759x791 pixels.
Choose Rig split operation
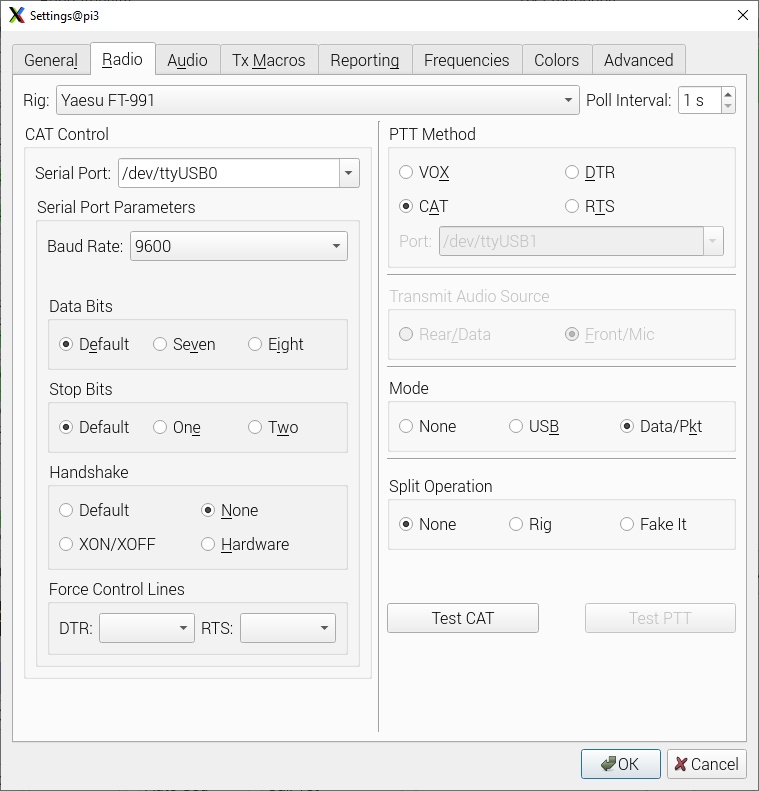click(530, 524)
